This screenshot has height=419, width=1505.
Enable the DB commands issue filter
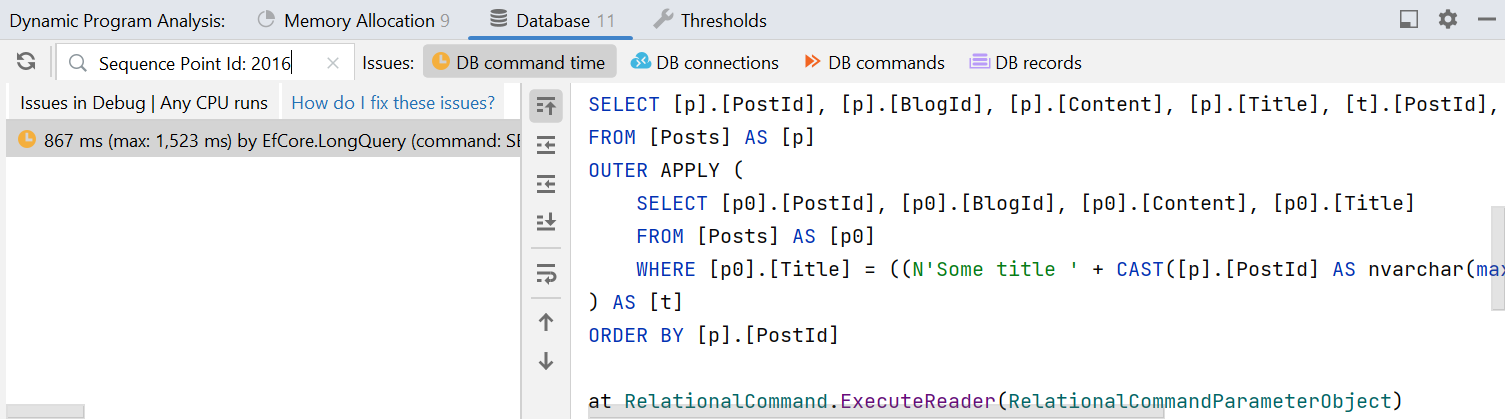[x=874, y=62]
